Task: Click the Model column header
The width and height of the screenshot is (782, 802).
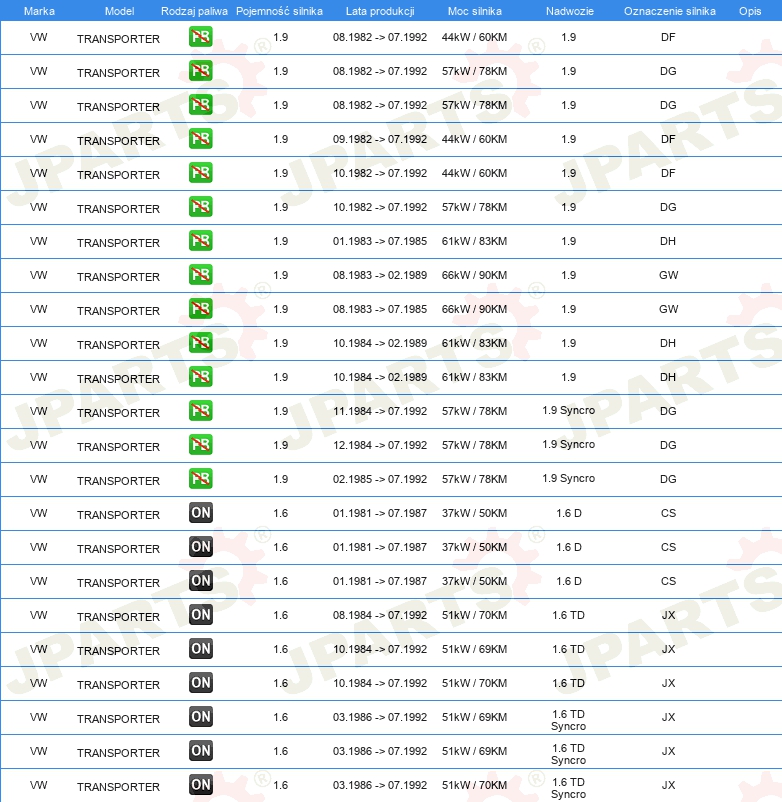Action: [119, 11]
